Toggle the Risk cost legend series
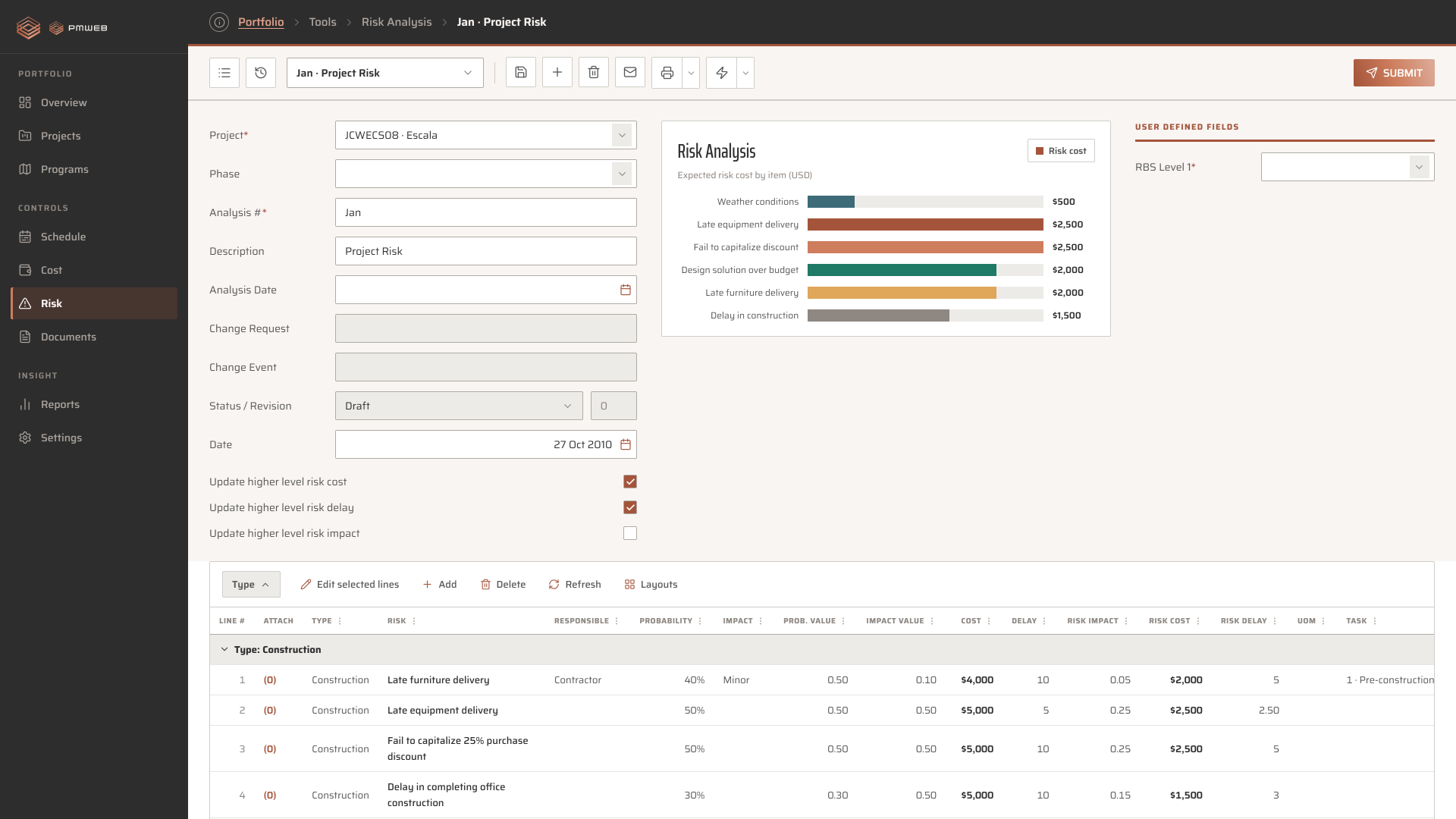The image size is (1456, 819). coord(1061,151)
